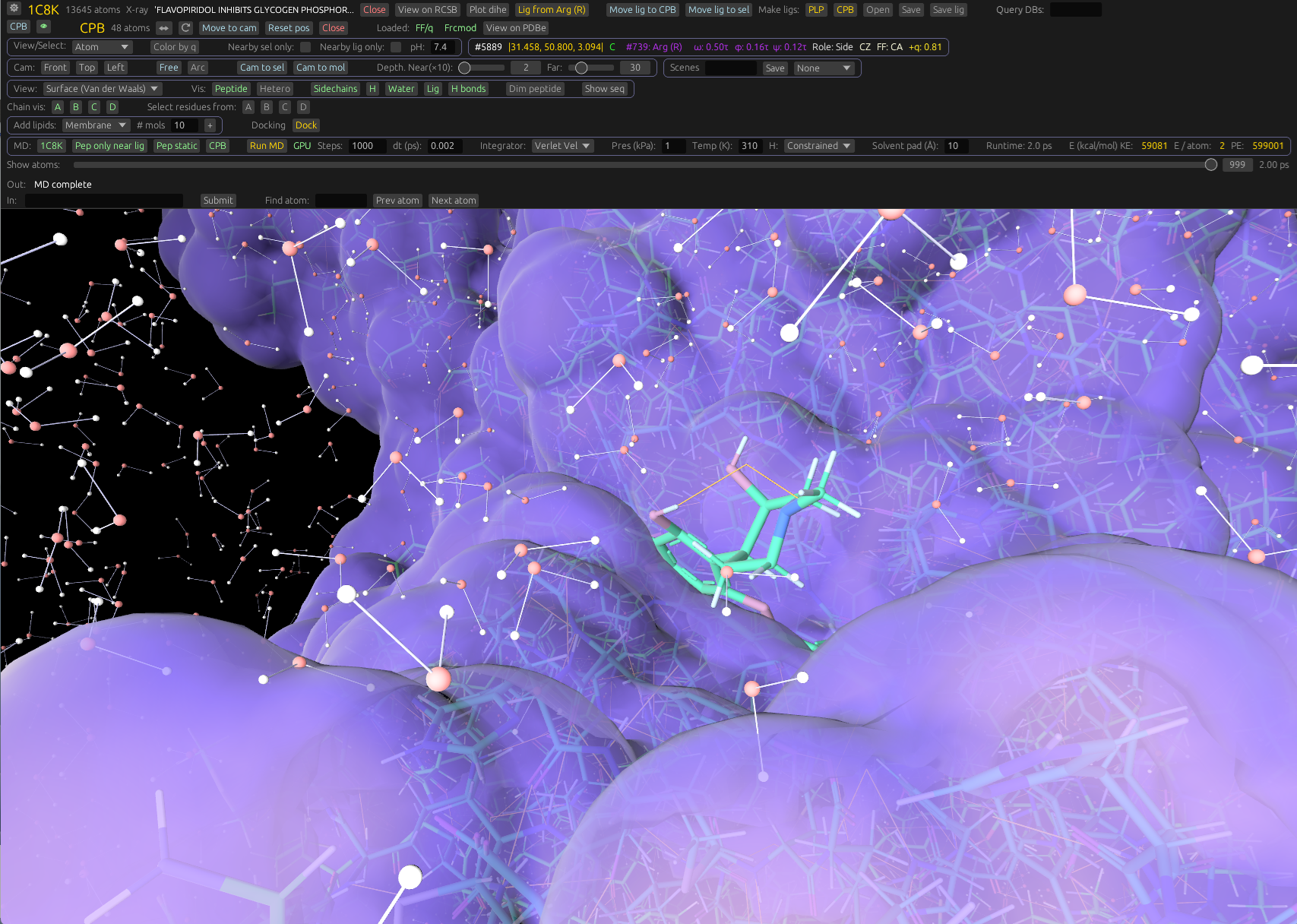Select residues from chain D
Image resolution: width=1297 pixels, height=924 pixels.
[x=303, y=107]
